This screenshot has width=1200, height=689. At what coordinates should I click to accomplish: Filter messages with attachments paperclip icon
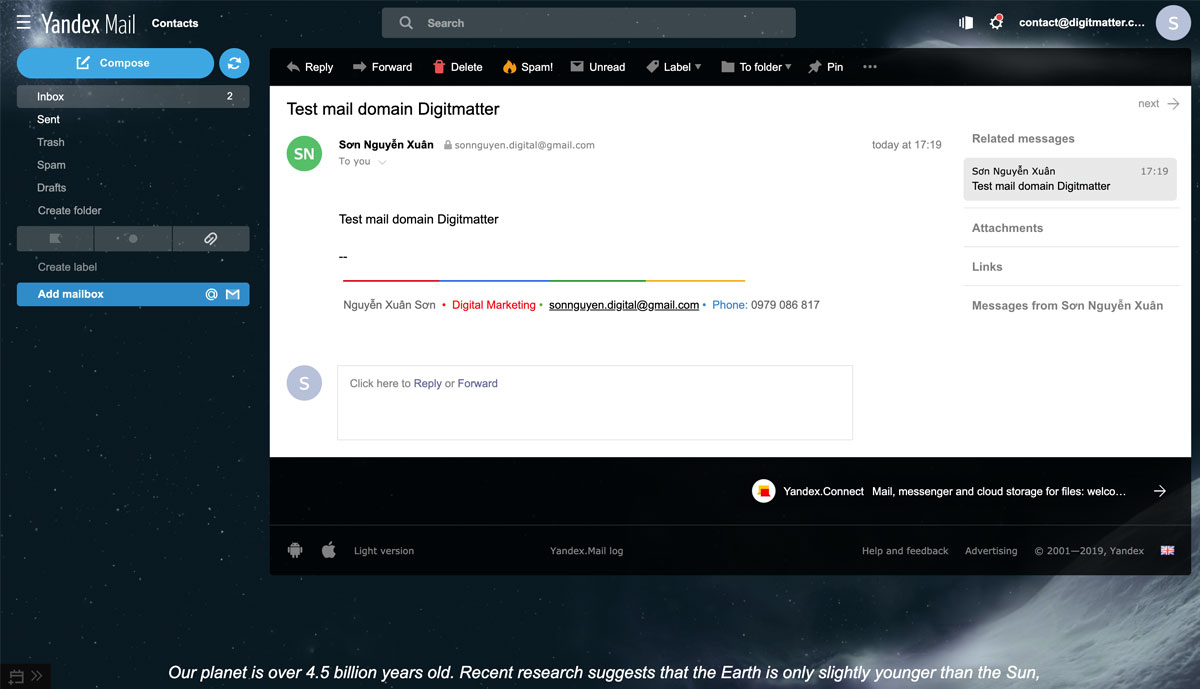coord(211,238)
